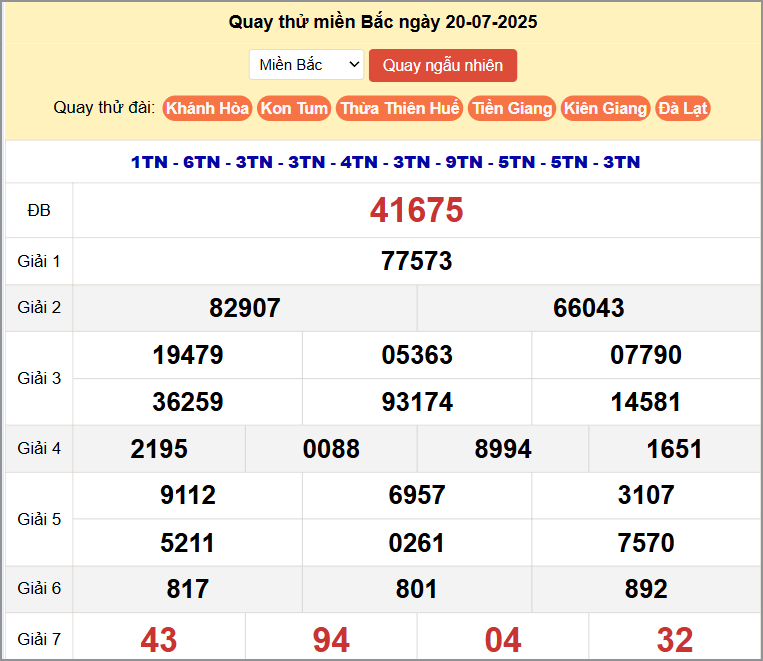The image size is (763, 661).
Task: Click Giải 7 number 32
Action: point(674,640)
